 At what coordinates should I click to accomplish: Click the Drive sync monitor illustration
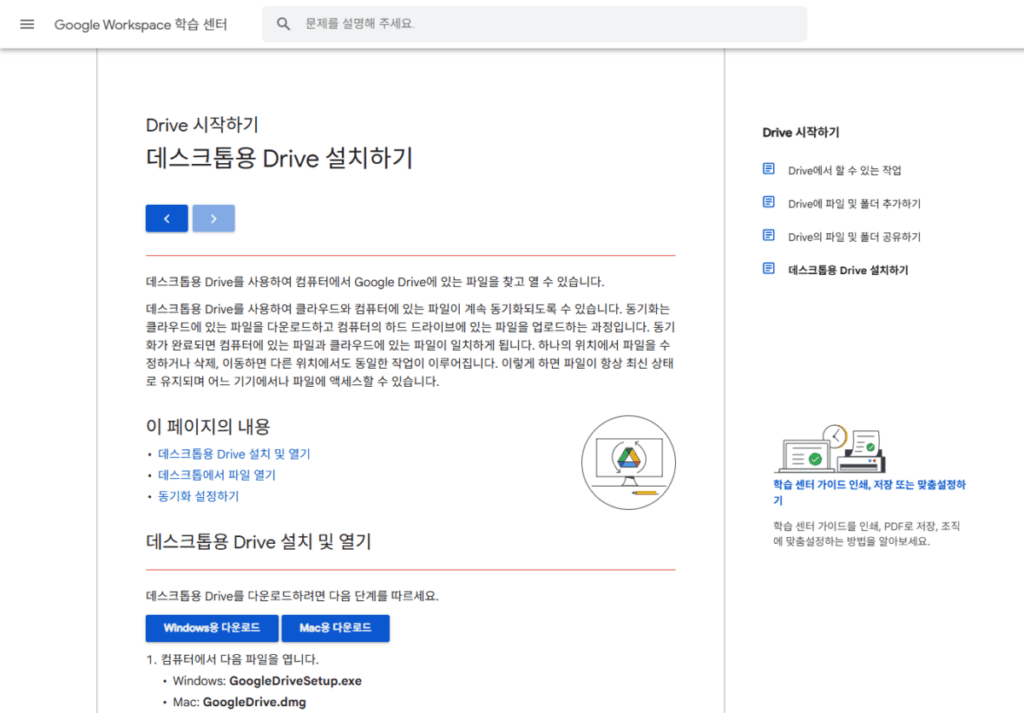click(628, 462)
